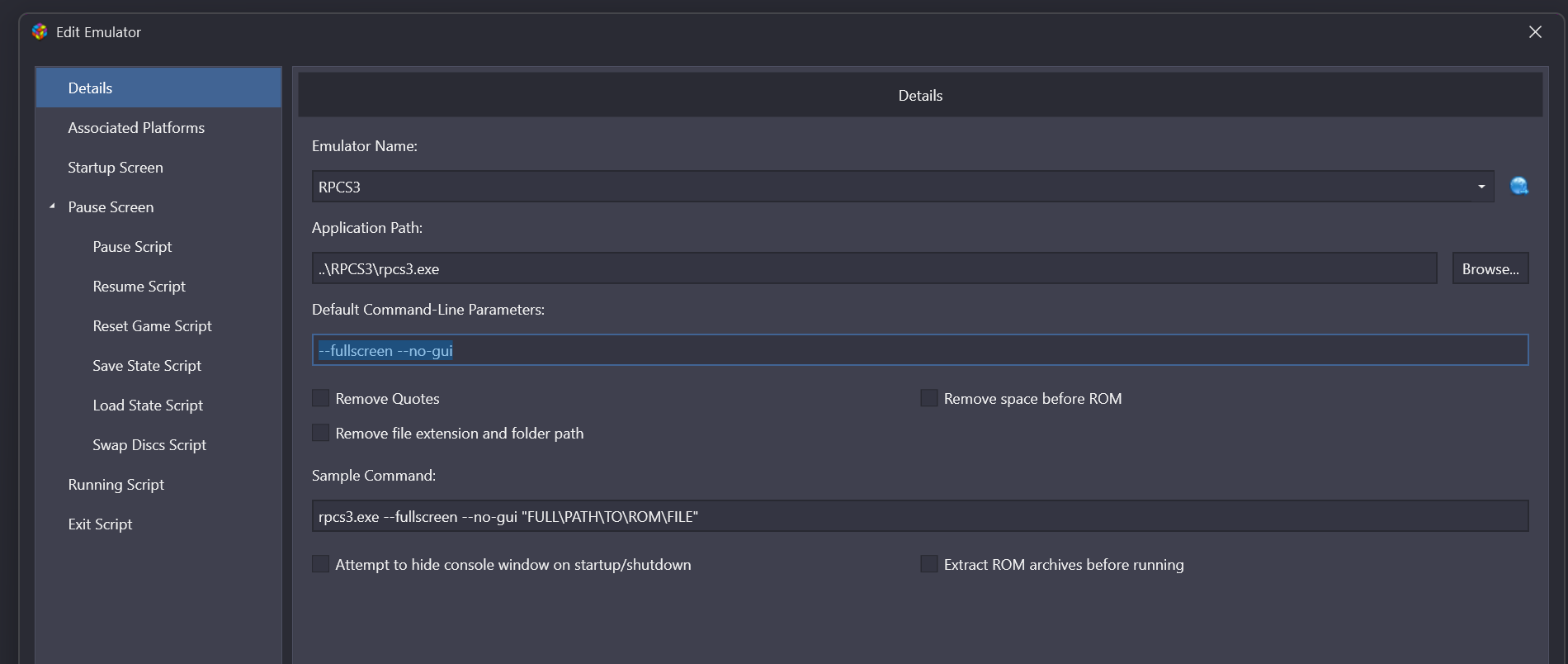Click the Edit Emulator window title
The width and height of the screenshot is (1568, 664).
coord(98,31)
